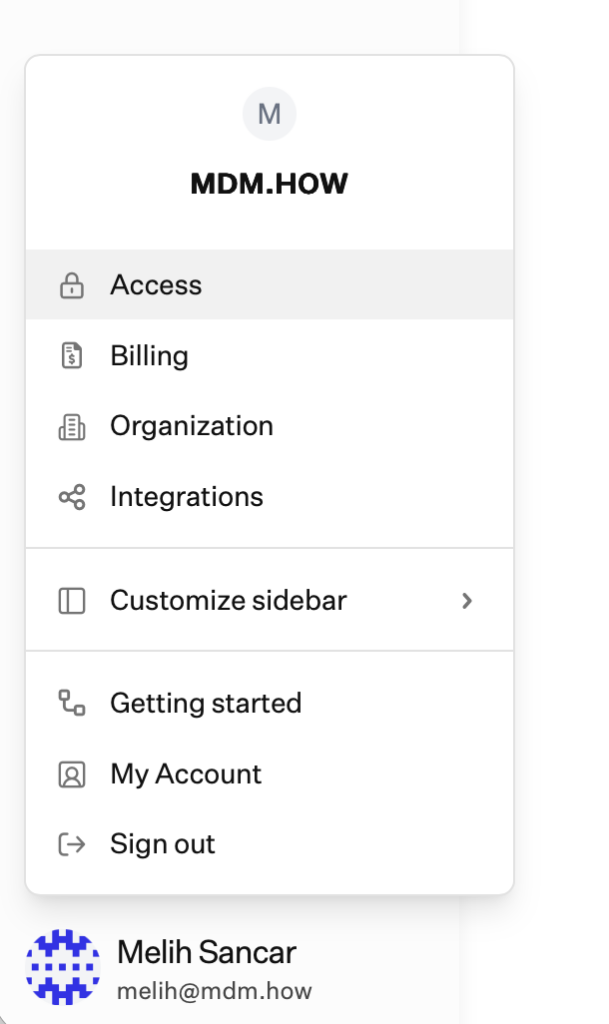Open the Getting started guide
Screen dimensions: 609x1024
coord(270,703)
